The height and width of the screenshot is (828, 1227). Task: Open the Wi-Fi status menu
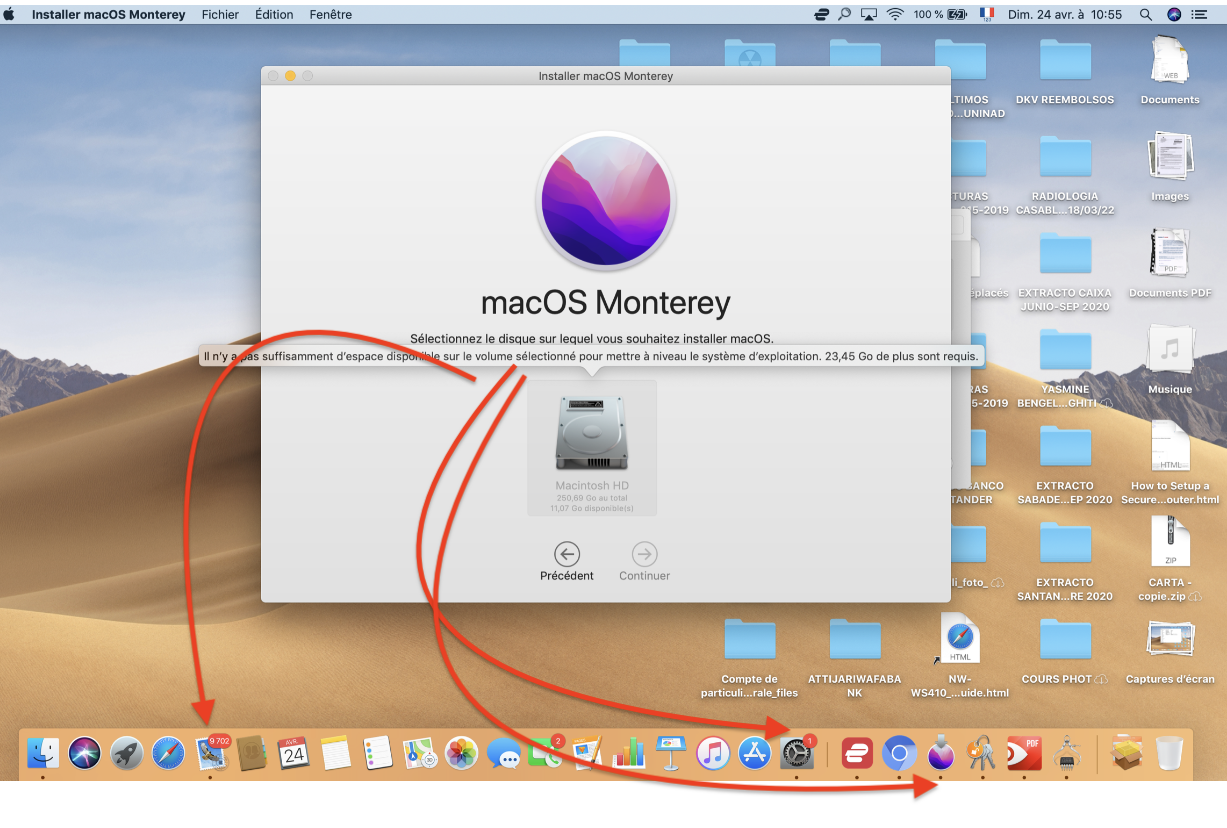pyautogui.click(x=895, y=14)
